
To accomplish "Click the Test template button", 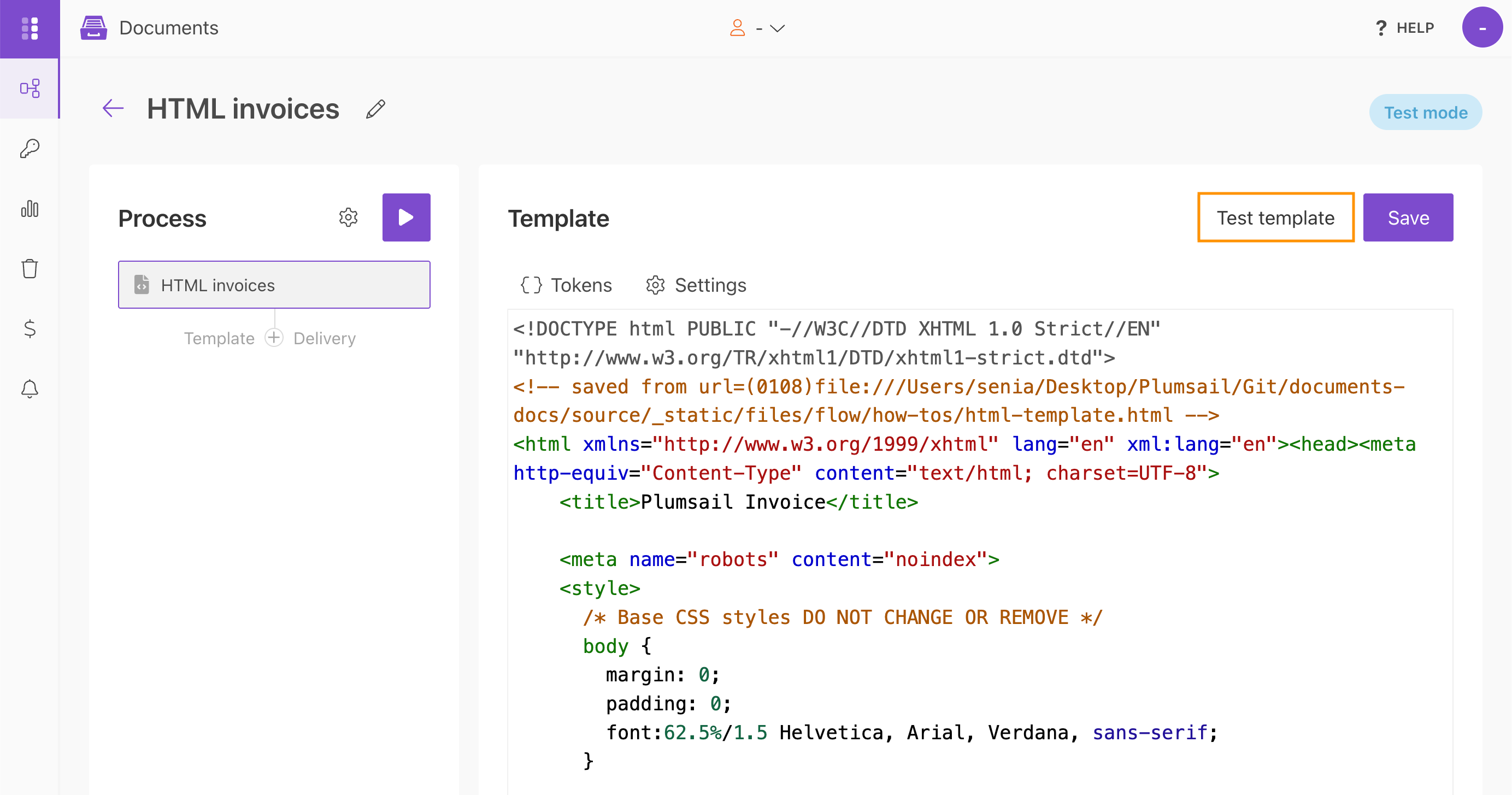I will (1275, 217).
